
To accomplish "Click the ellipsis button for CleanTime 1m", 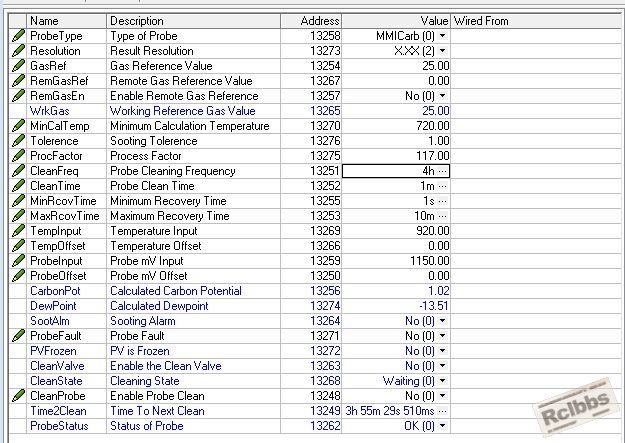I will click(x=442, y=186).
